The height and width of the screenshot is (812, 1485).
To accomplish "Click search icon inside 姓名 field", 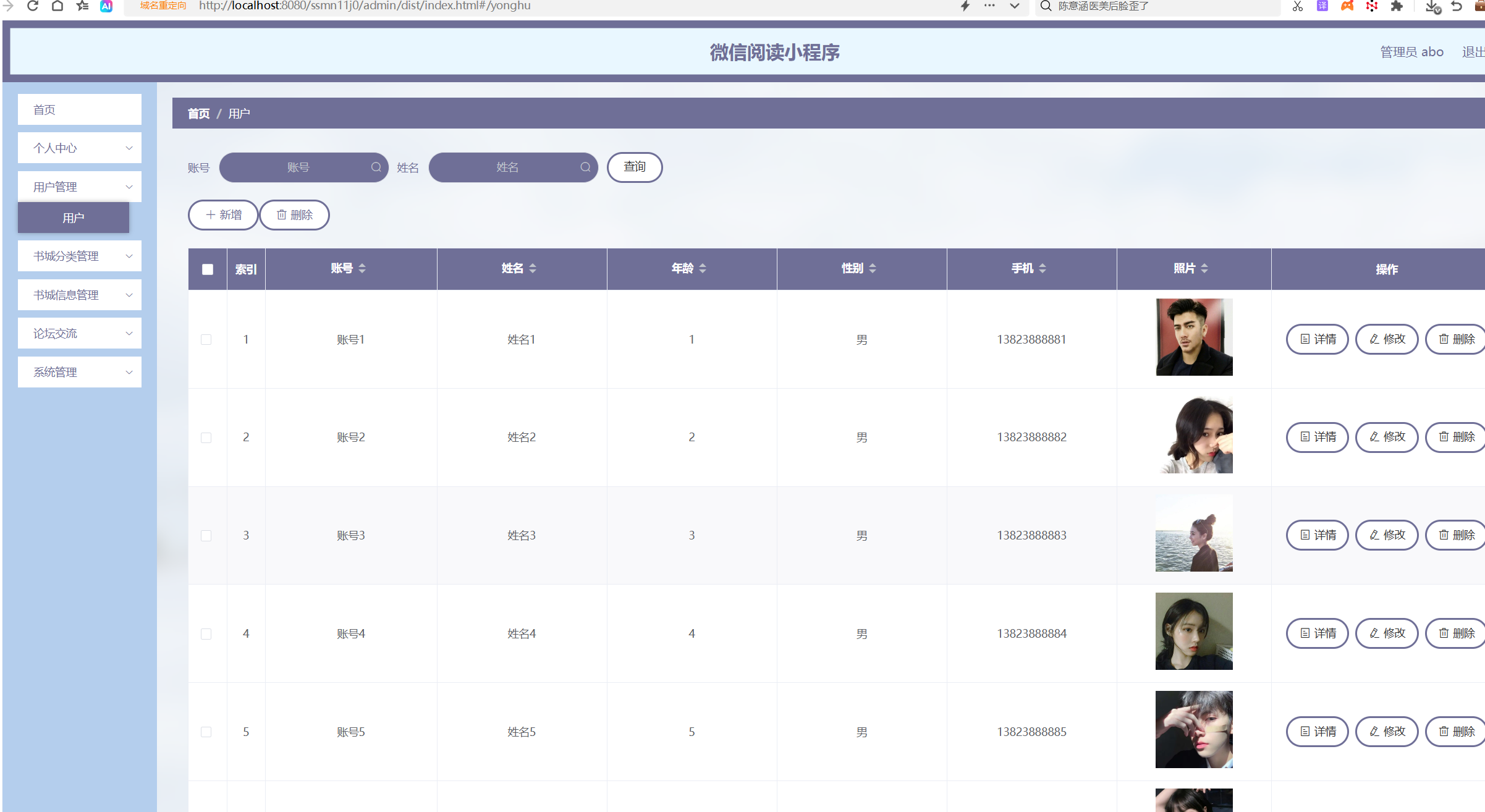I will [585, 167].
